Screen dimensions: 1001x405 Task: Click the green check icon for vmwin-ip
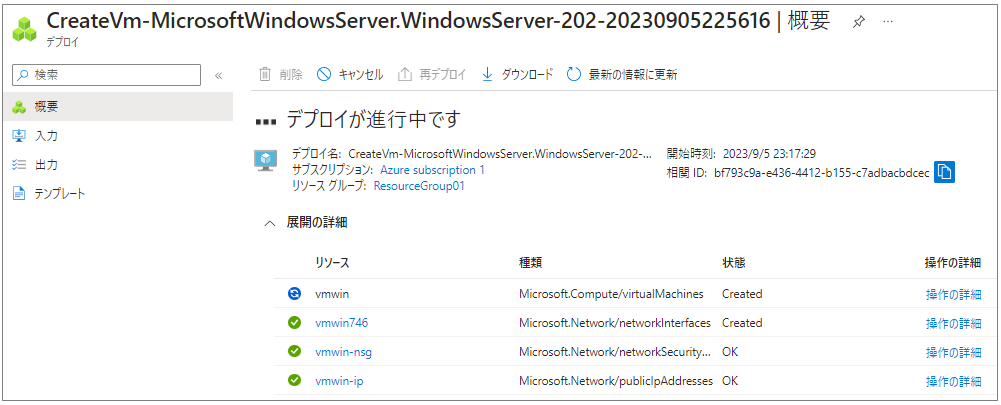pyautogui.click(x=294, y=381)
